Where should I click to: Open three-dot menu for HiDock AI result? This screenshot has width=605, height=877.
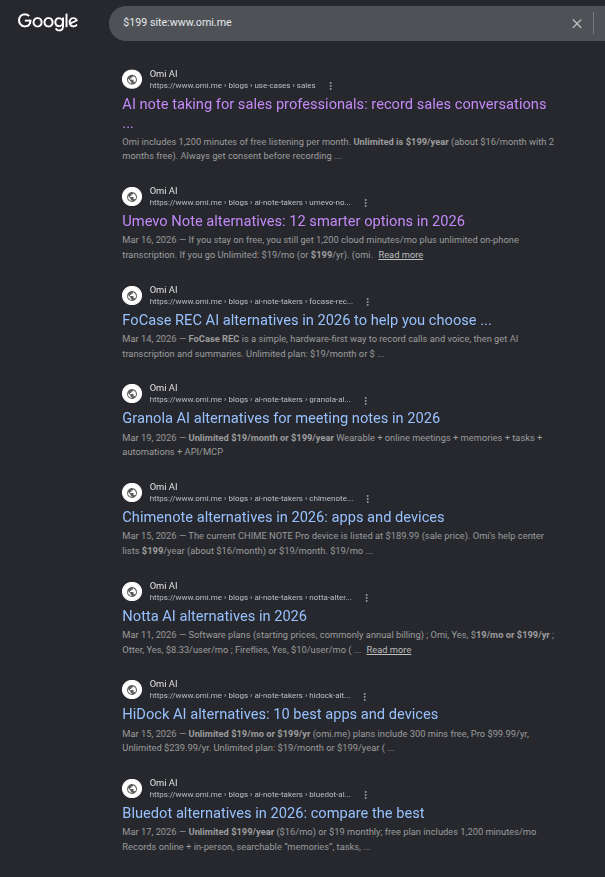point(365,697)
